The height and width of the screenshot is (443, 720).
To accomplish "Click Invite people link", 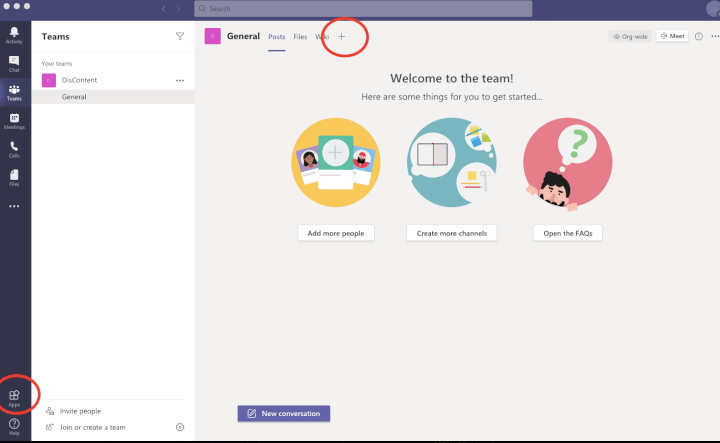I will 80,411.
